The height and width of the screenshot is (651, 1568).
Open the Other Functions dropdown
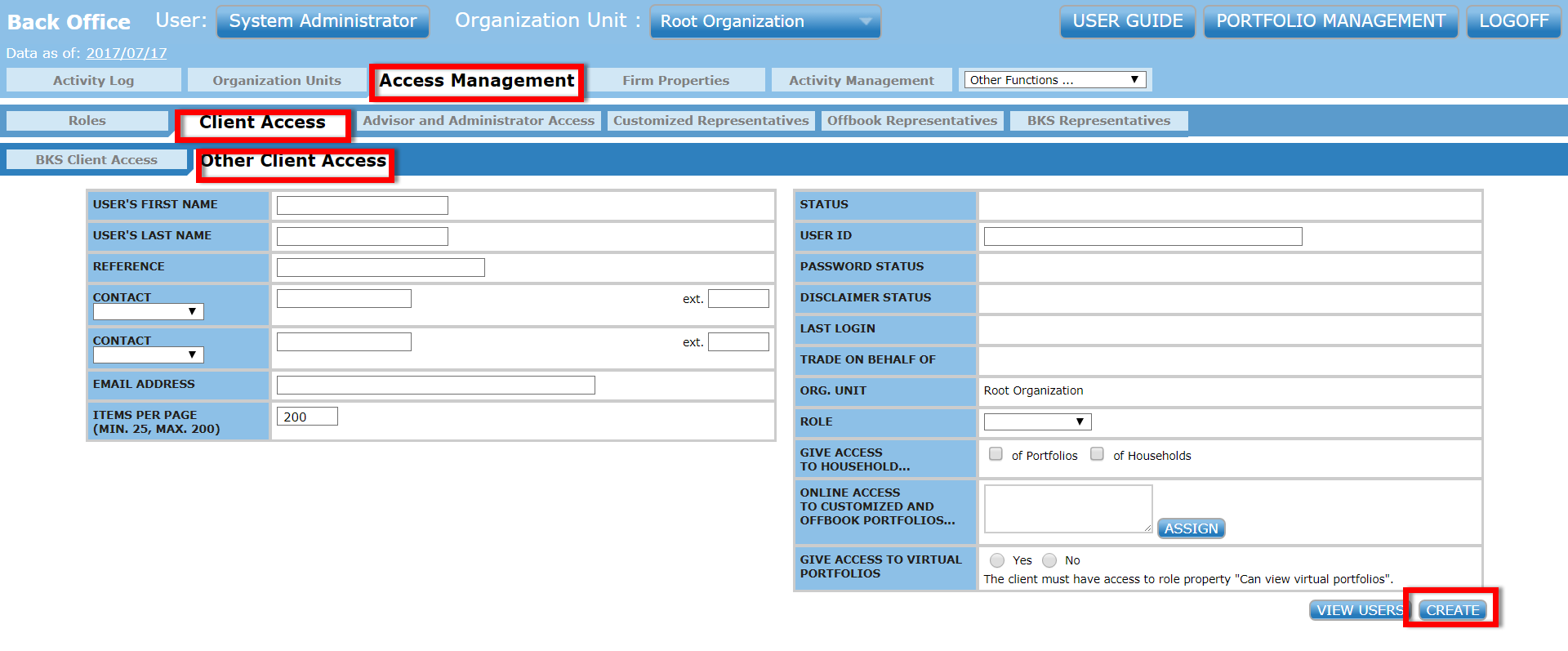pos(1053,80)
